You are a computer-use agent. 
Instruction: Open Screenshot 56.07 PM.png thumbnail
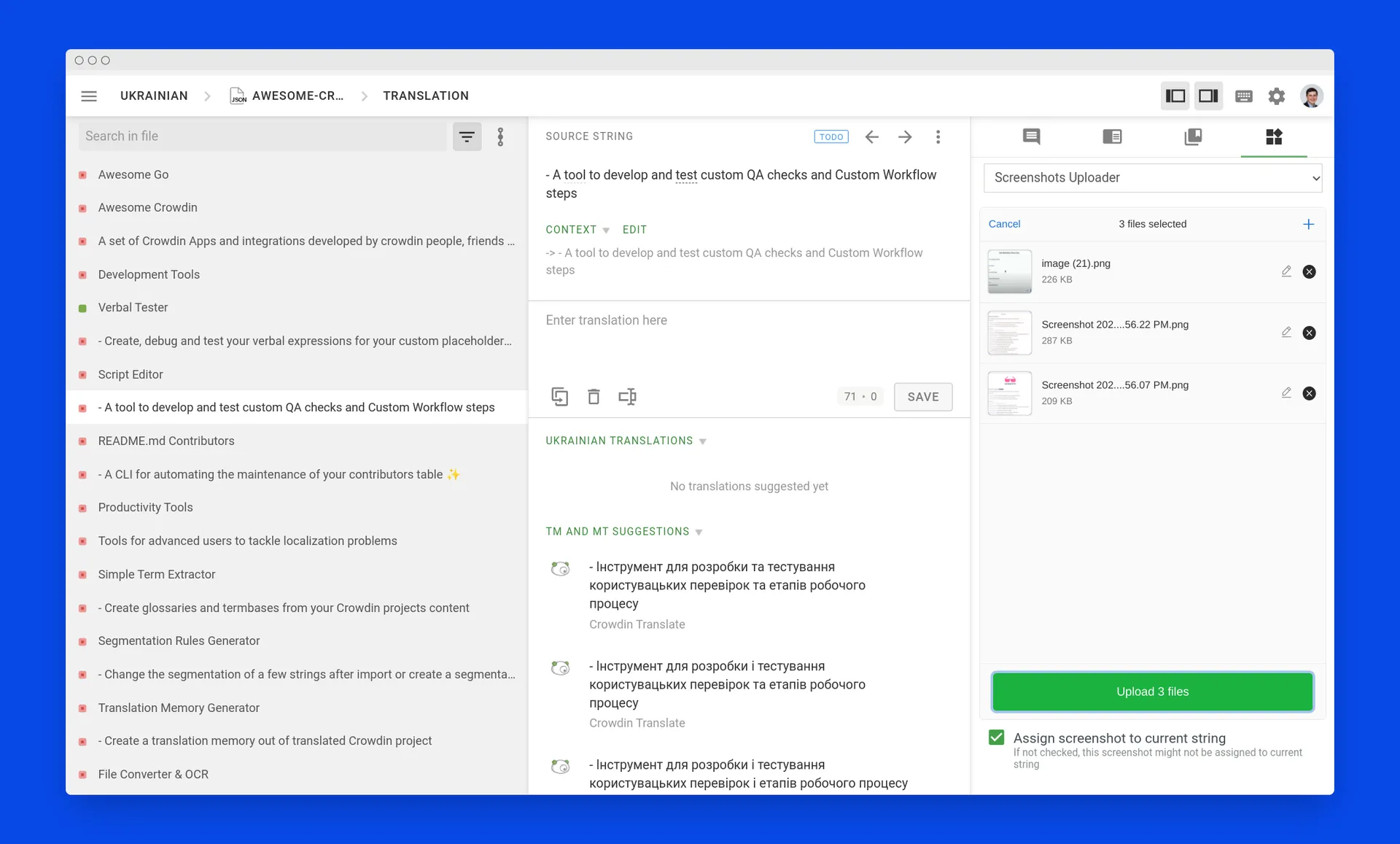tap(1009, 393)
